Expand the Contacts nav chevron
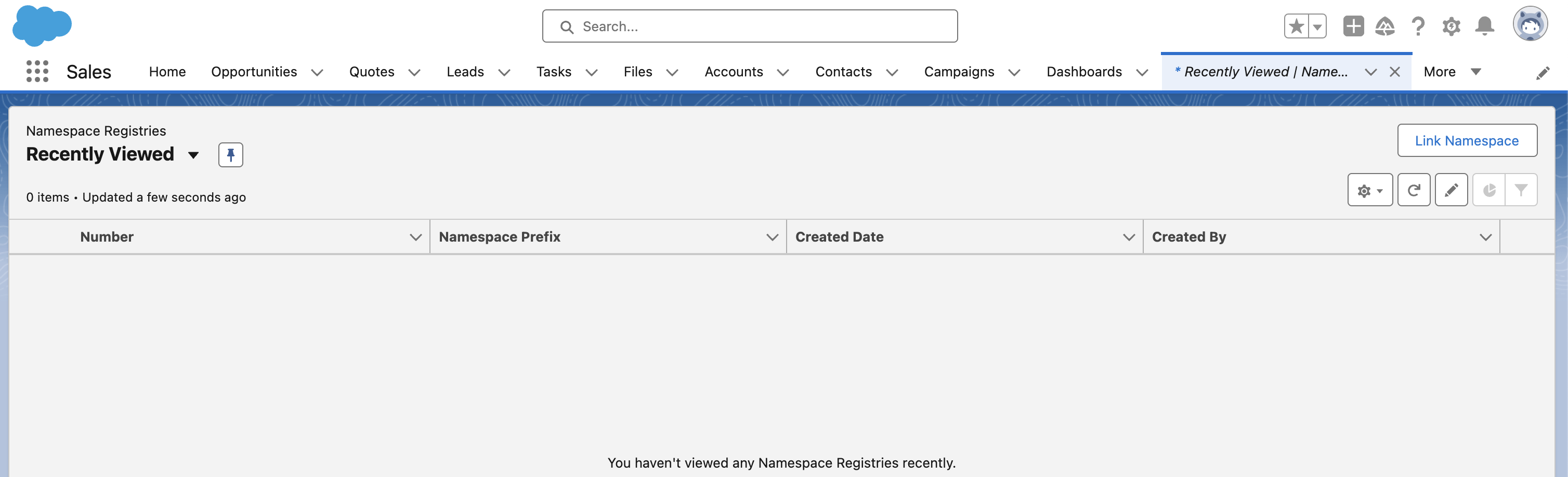Viewport: 1568px width, 477px height. pyautogui.click(x=892, y=72)
